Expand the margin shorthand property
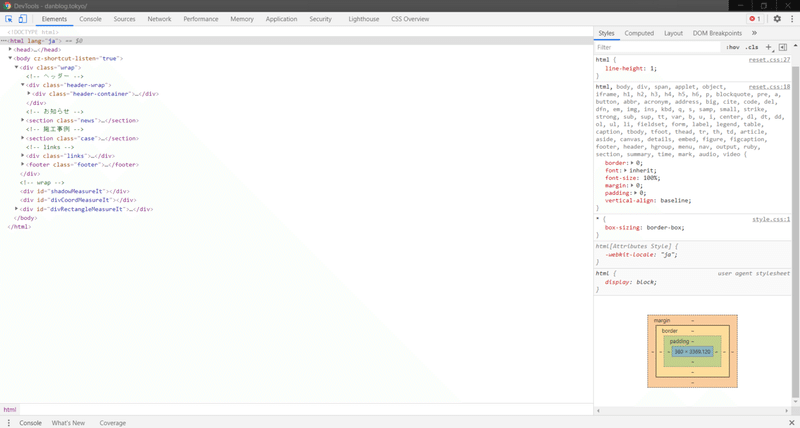The height and width of the screenshot is (428, 800). (x=632, y=186)
